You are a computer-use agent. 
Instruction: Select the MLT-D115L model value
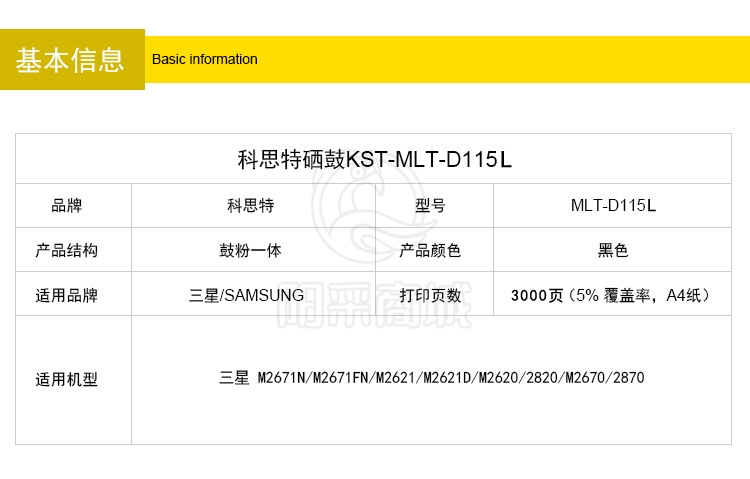[613, 206]
